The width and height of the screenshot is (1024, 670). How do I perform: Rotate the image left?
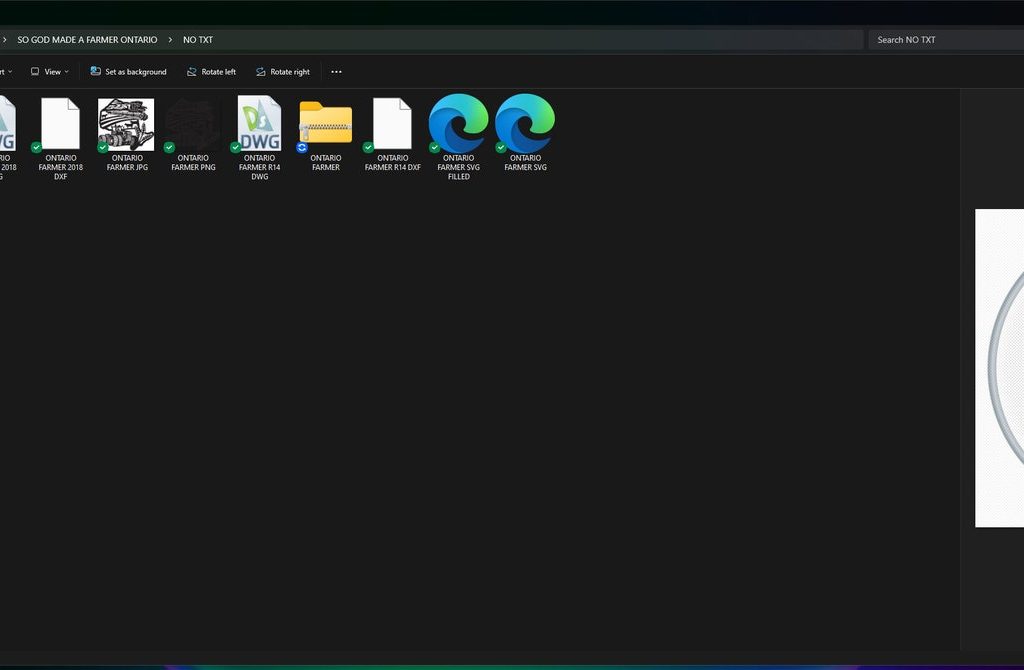[x=211, y=72]
